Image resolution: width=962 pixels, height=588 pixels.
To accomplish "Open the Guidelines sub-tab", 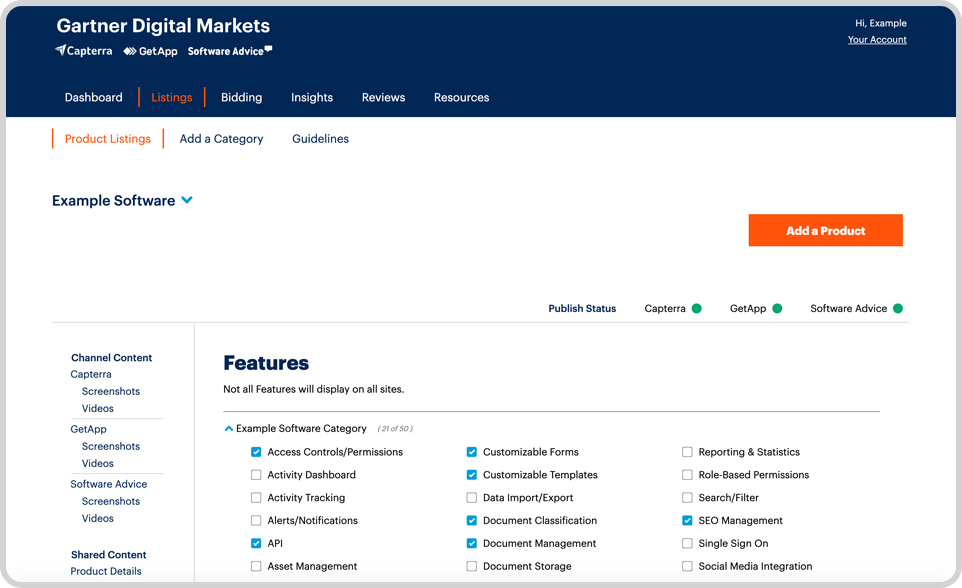I will pos(320,139).
